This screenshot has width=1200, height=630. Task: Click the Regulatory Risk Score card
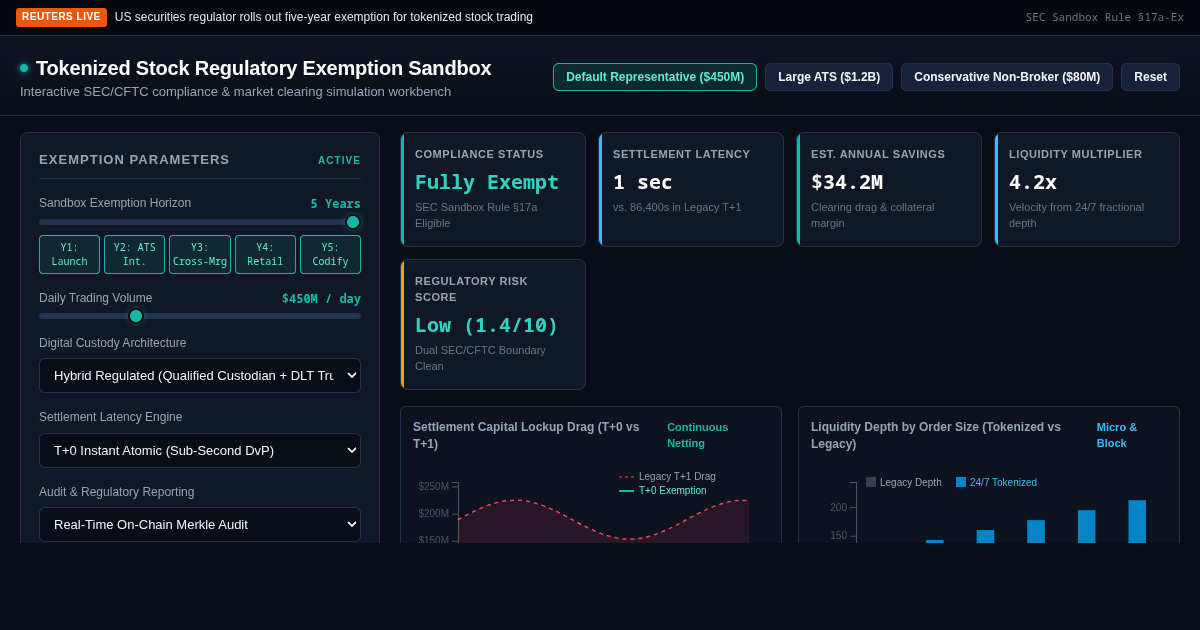click(x=493, y=324)
